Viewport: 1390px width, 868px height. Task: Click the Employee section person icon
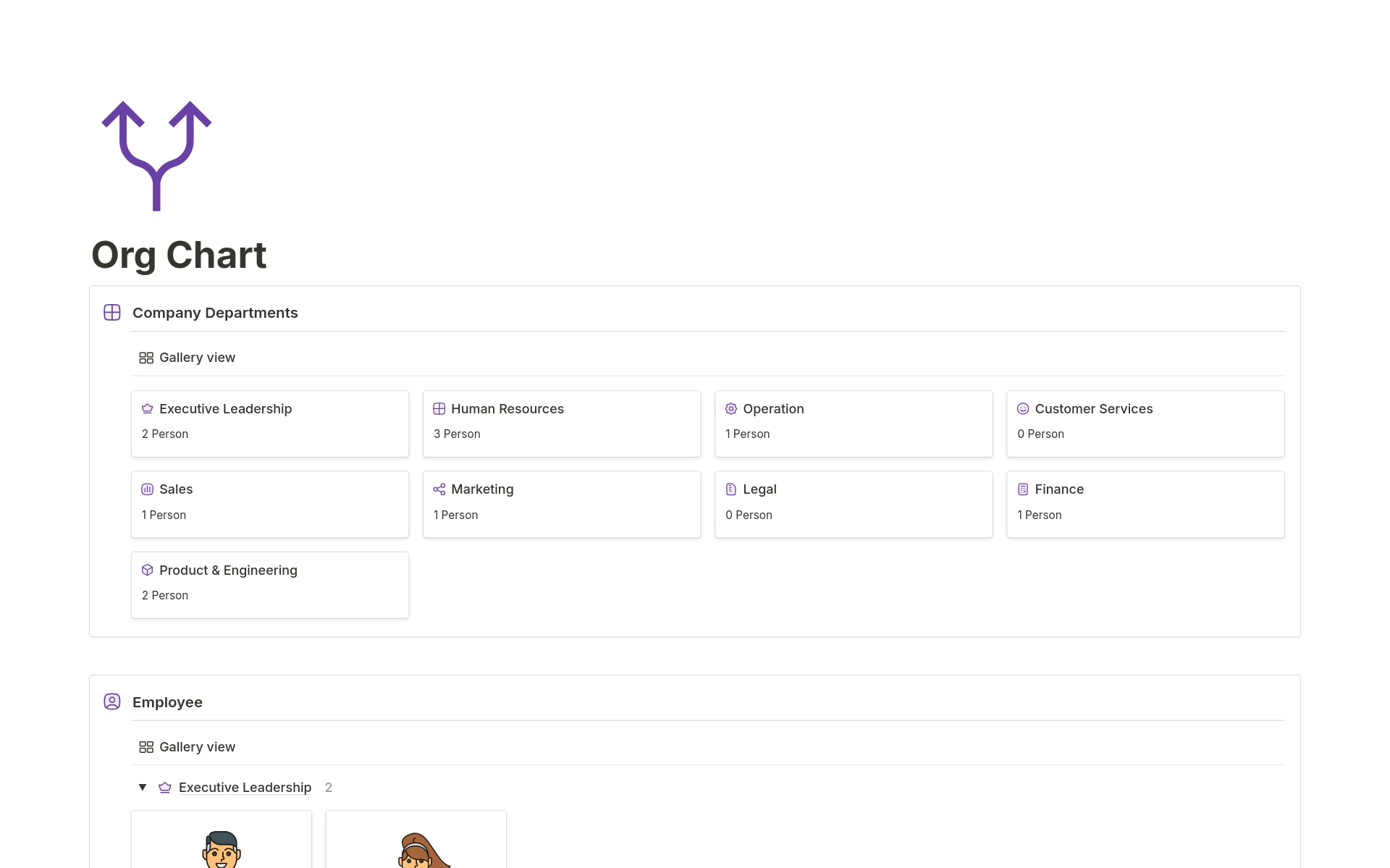click(112, 701)
